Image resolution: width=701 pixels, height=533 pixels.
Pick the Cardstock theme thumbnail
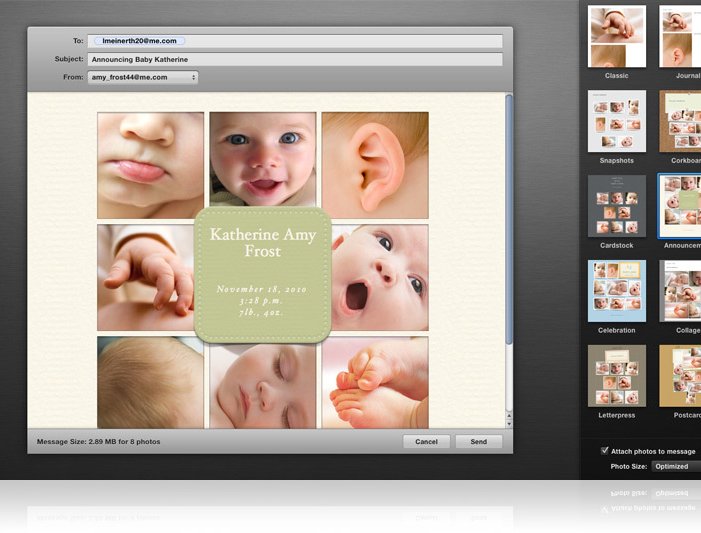pyautogui.click(x=617, y=206)
